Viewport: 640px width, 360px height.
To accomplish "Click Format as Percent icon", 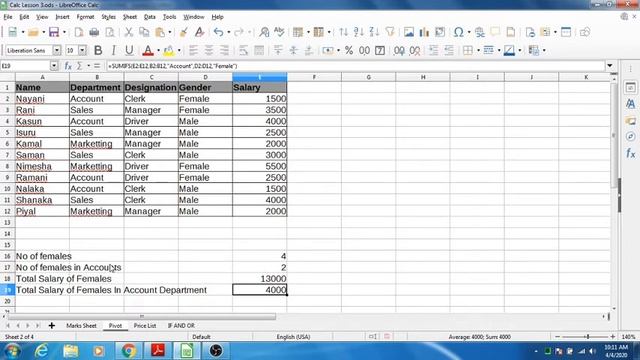I will coord(349,50).
